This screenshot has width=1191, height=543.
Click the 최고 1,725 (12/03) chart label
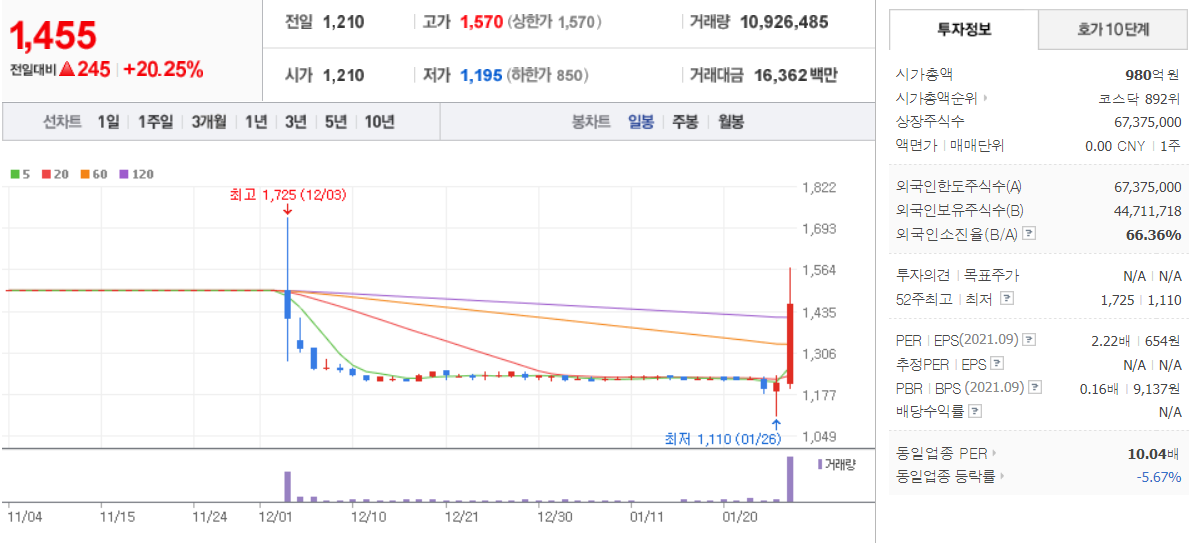(288, 195)
